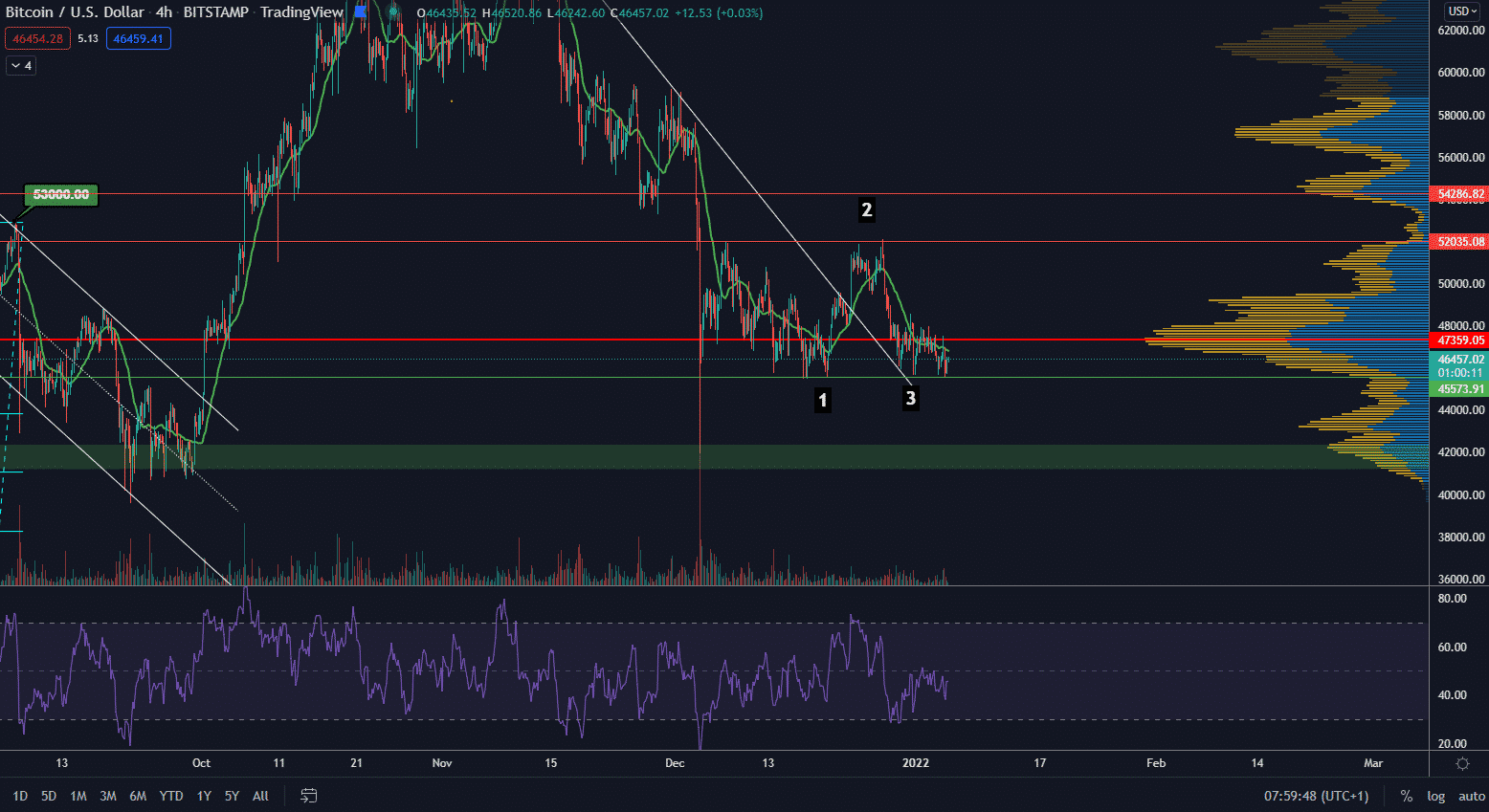
Task: Click the green globe icon near the title
Action: 392,12
